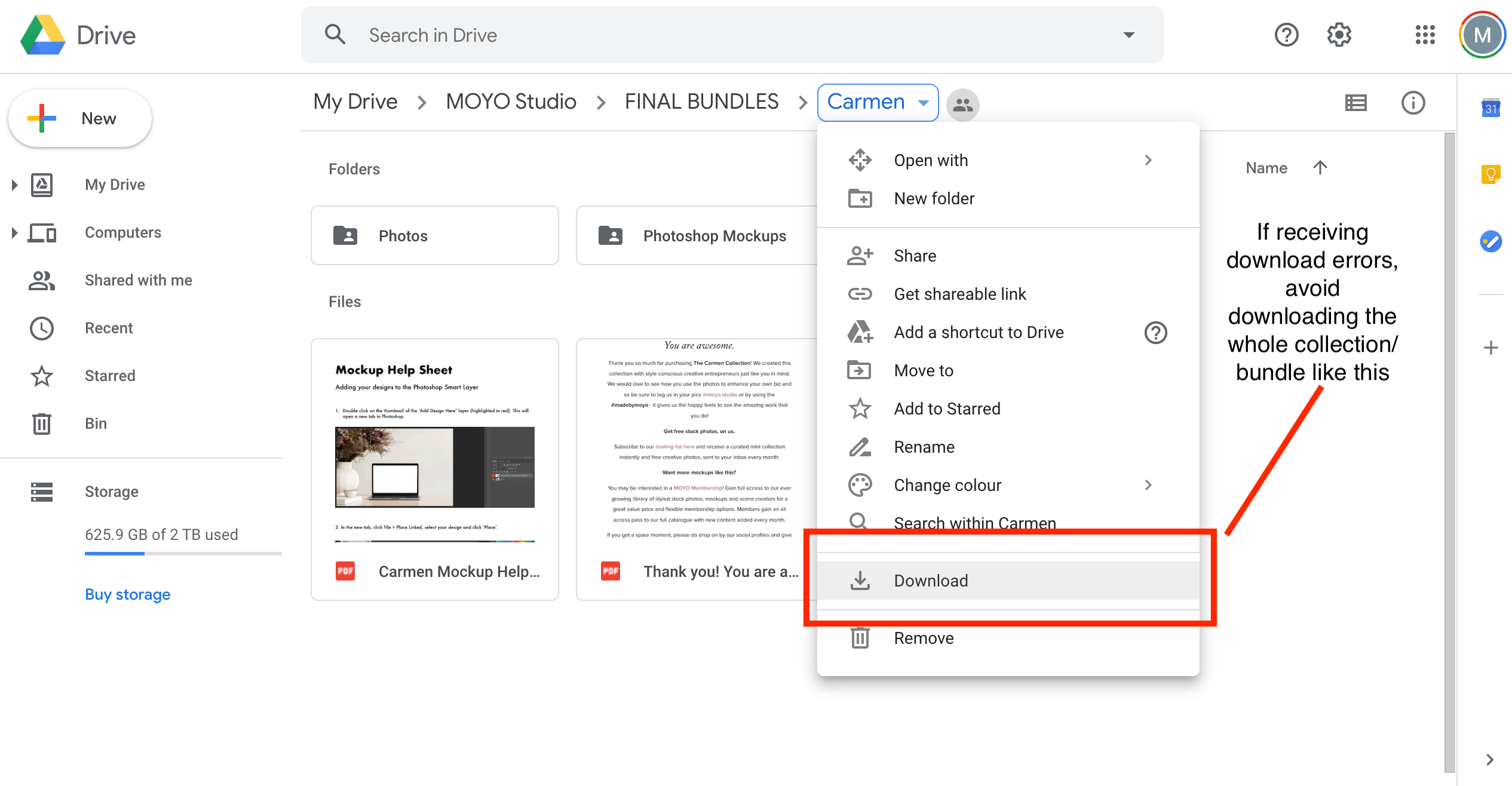Choose Get shareable link menu item
This screenshot has height=786, width=1512.
pos(959,294)
